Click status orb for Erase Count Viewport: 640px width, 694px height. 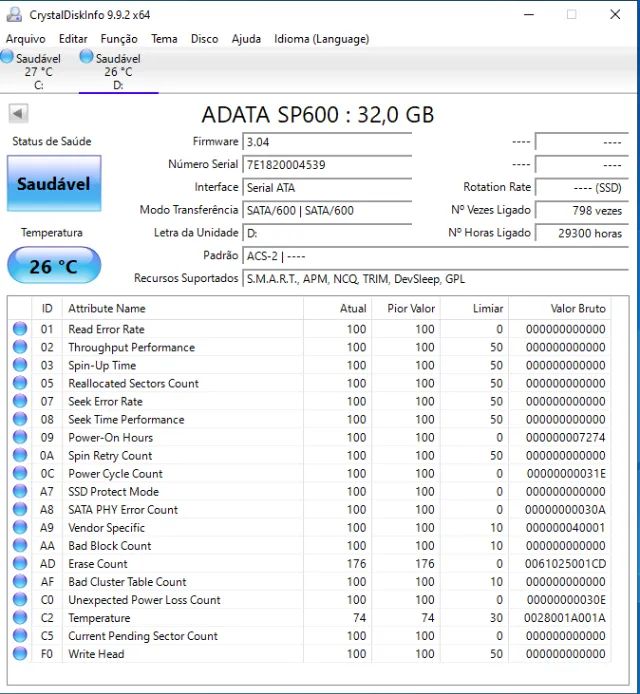coord(20,563)
